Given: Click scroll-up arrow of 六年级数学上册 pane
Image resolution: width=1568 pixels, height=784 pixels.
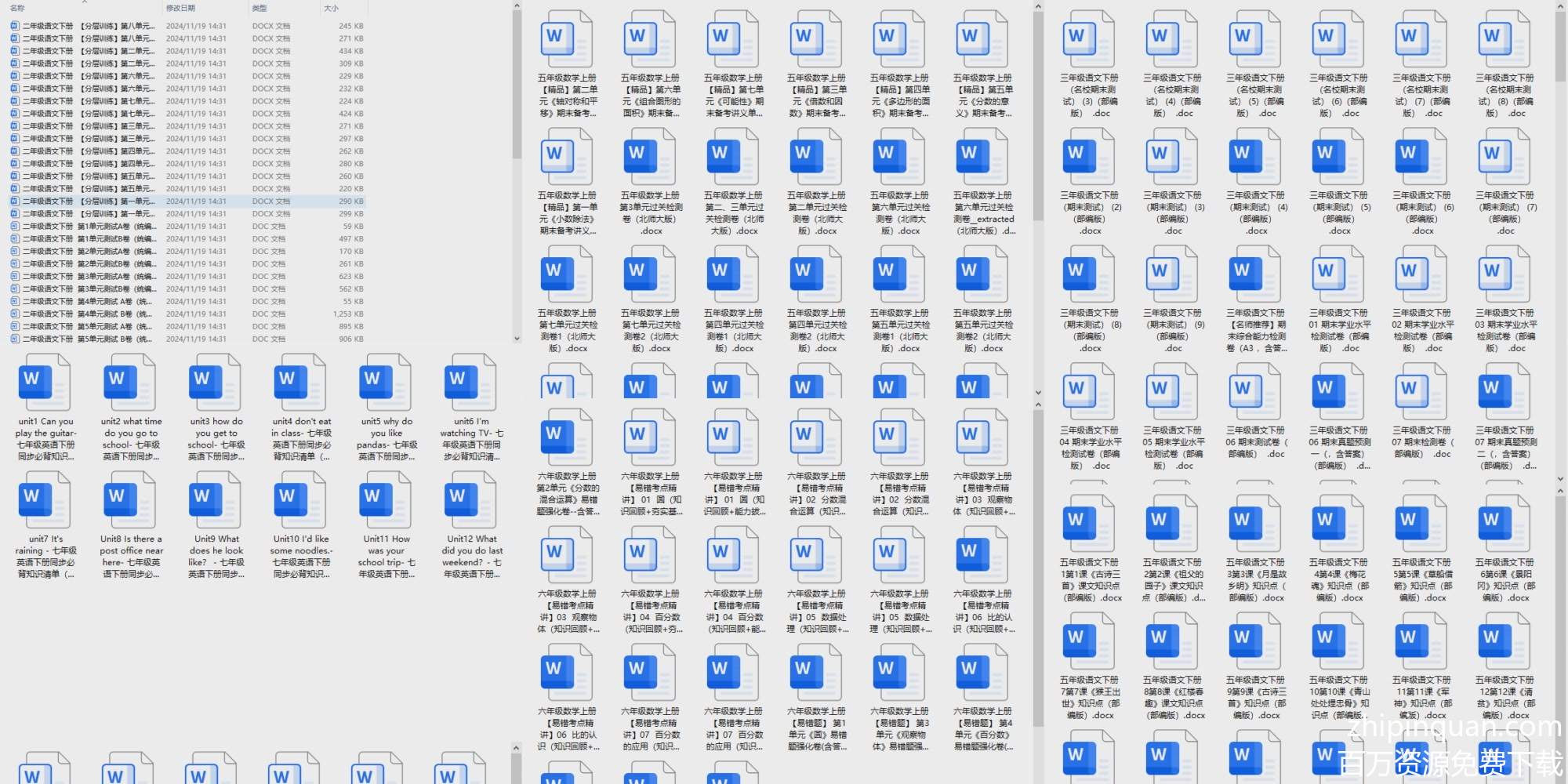Looking at the screenshot, I should pos(1038,405).
